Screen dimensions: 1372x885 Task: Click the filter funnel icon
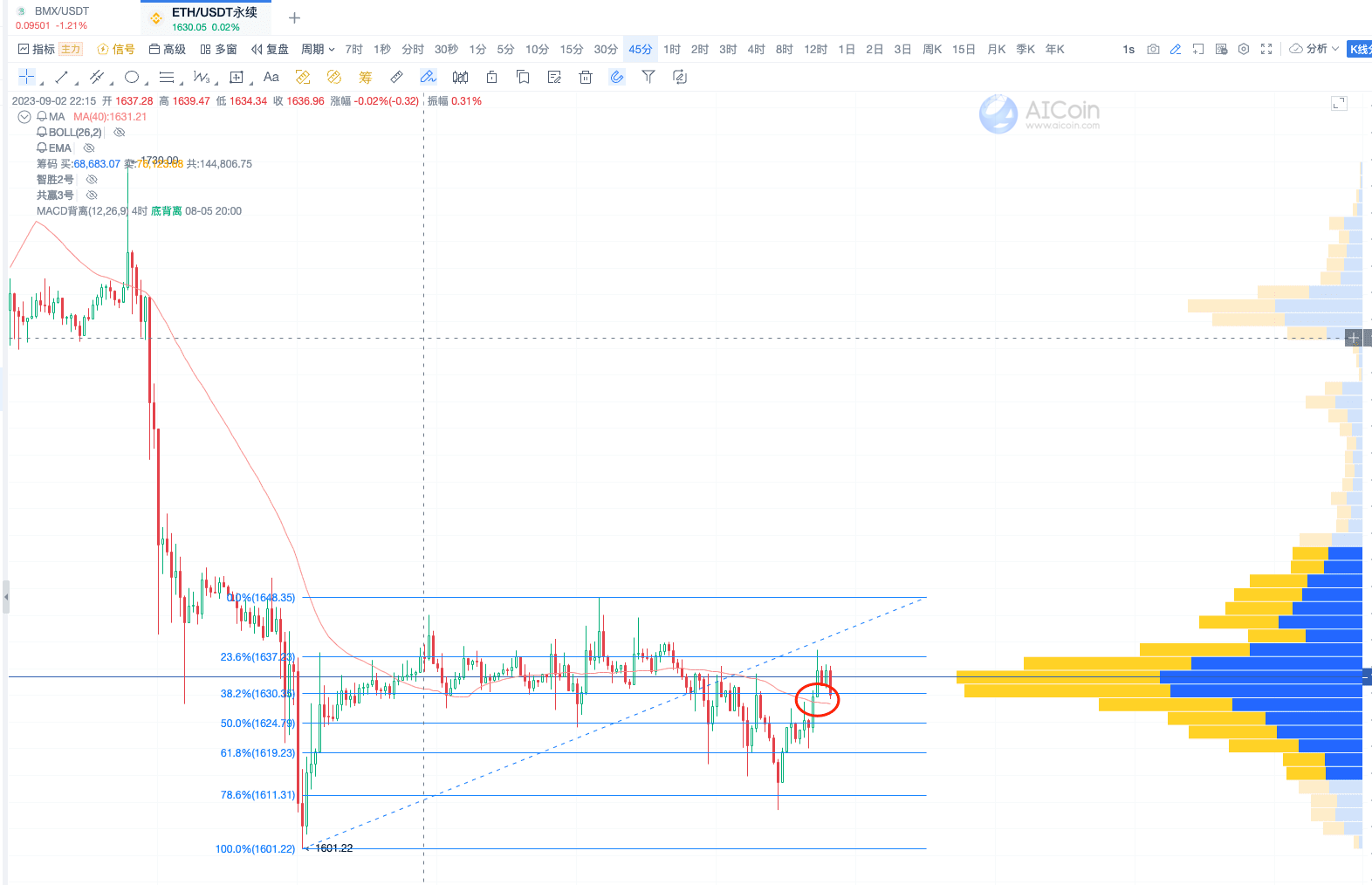click(x=648, y=77)
